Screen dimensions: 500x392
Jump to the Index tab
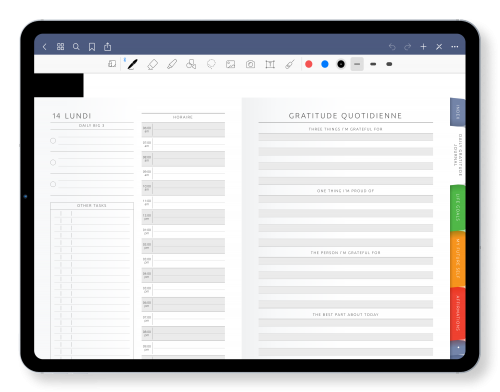click(458, 112)
